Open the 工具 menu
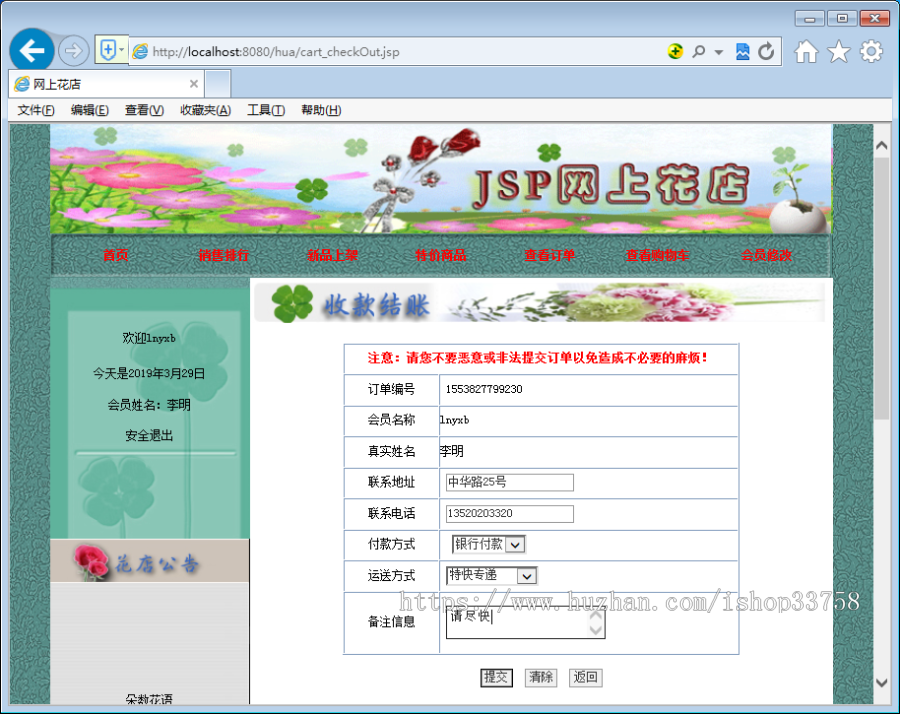Screen dimensions: 900x714 click(x=264, y=110)
